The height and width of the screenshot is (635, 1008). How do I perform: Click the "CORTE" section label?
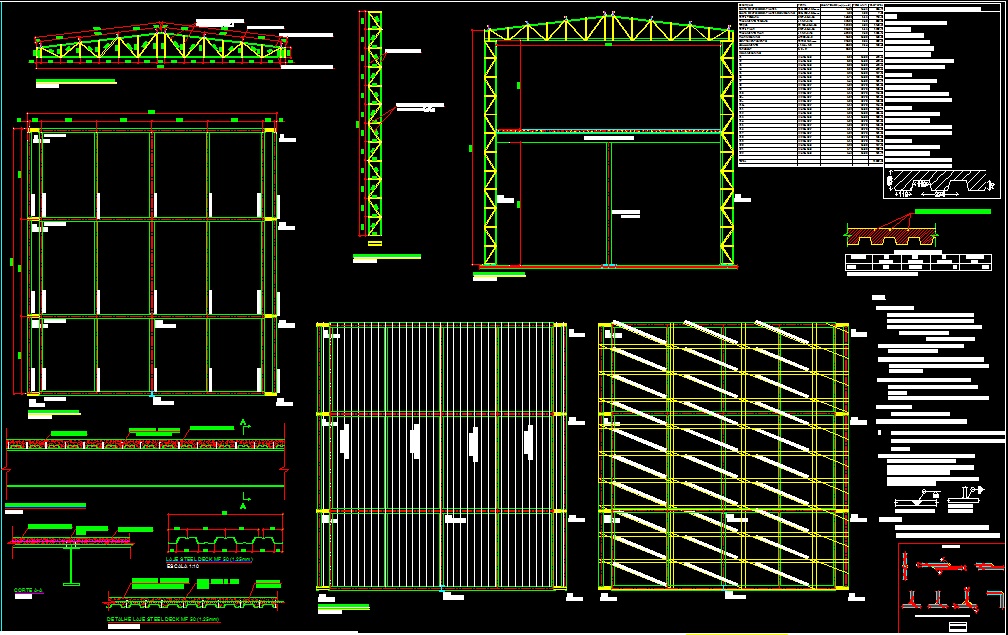[x=28, y=590]
